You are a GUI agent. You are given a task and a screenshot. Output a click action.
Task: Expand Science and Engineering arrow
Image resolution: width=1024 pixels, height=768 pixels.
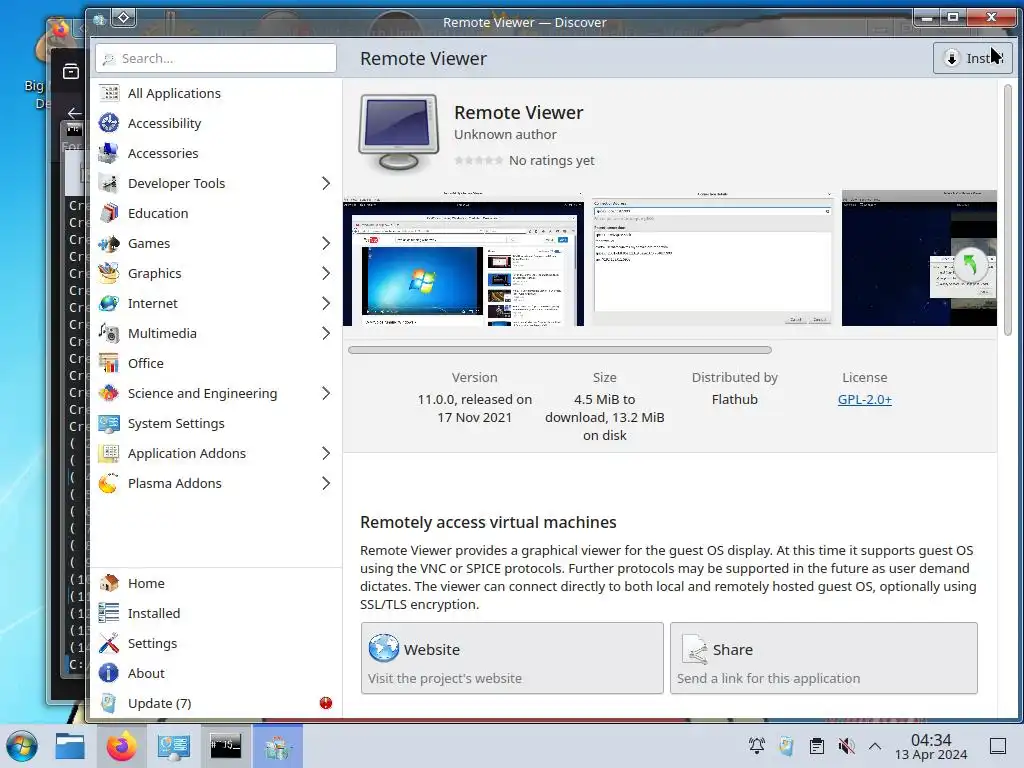[x=326, y=394]
